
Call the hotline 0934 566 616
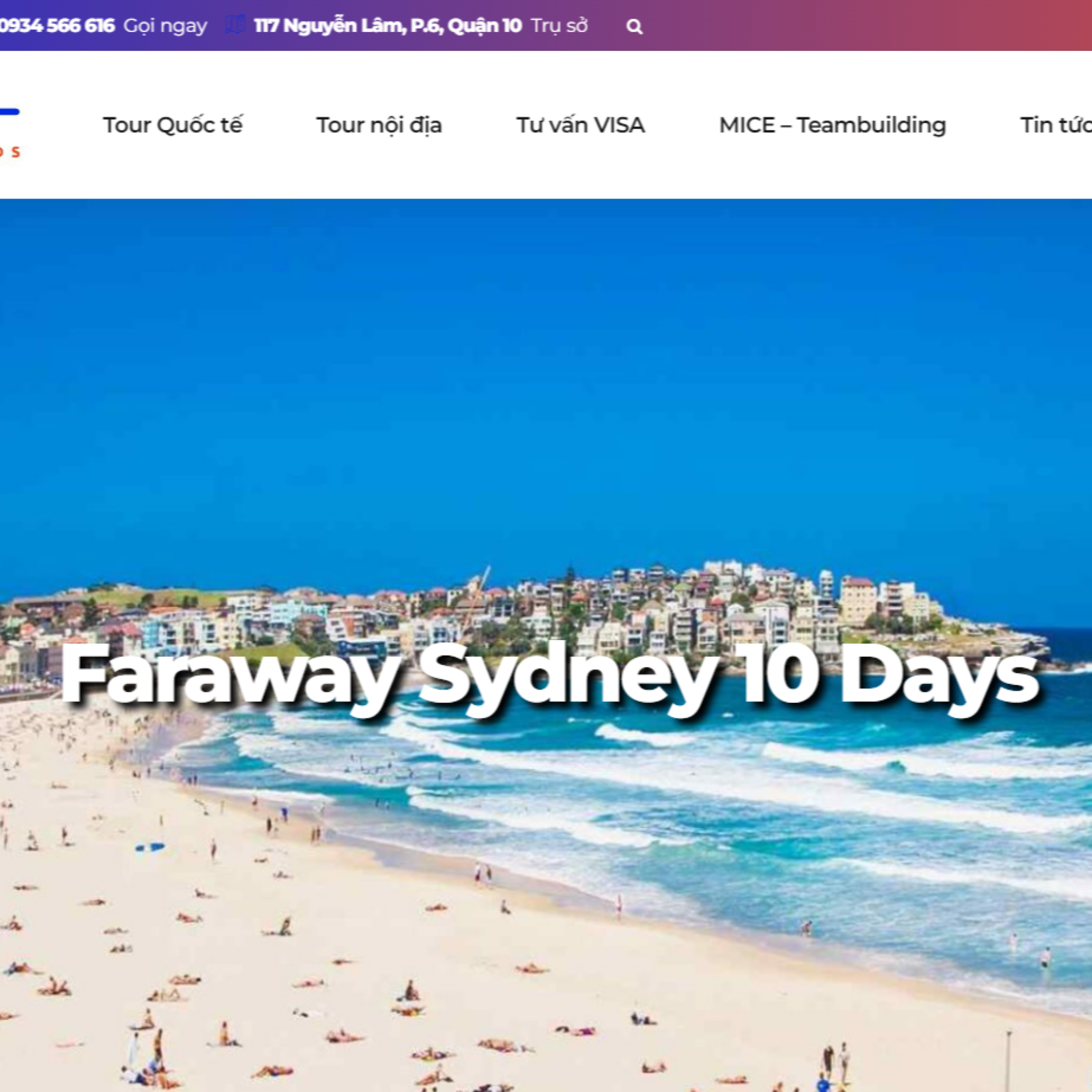point(57,25)
